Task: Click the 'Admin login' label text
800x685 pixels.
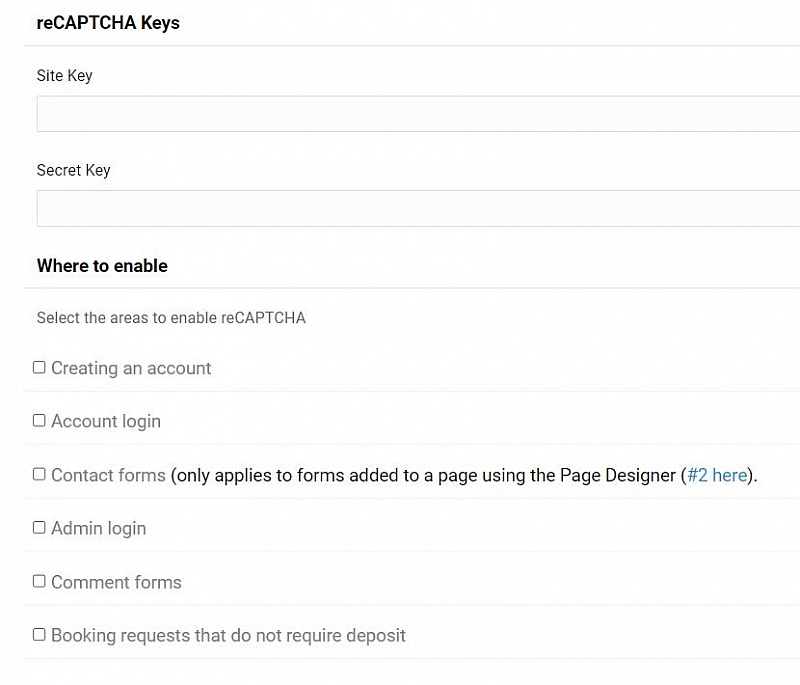Action: 99,529
